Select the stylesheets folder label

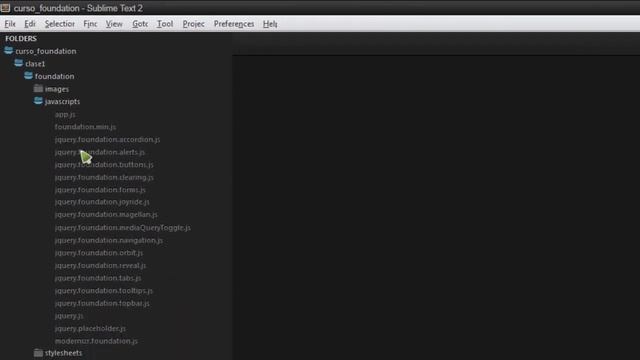[63, 353]
